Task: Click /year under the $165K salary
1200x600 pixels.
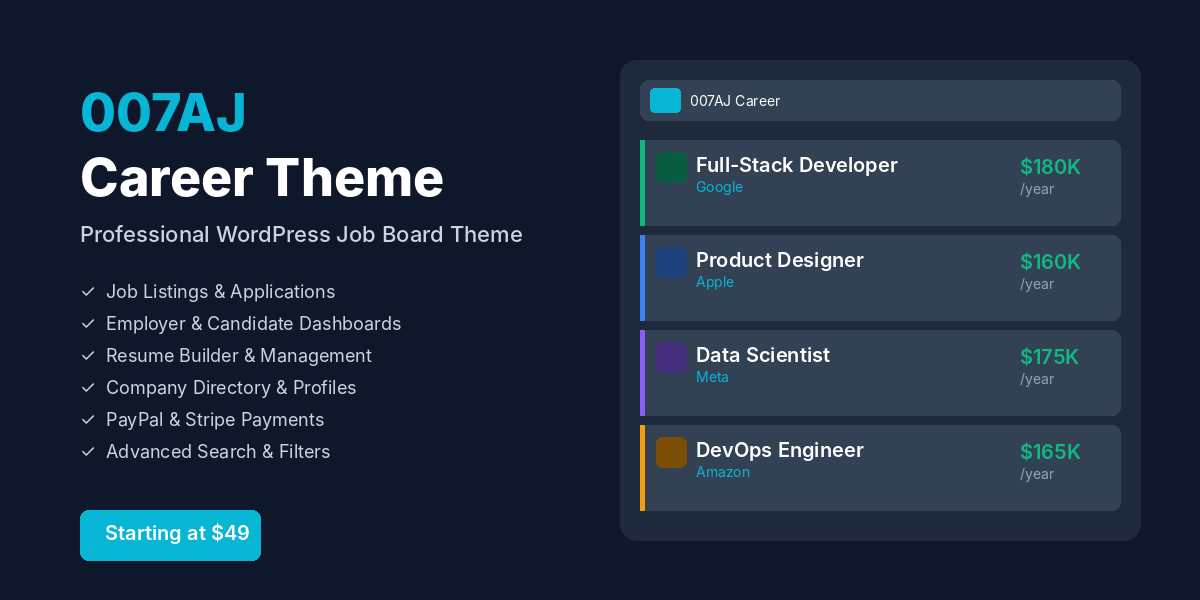Action: [1037, 474]
